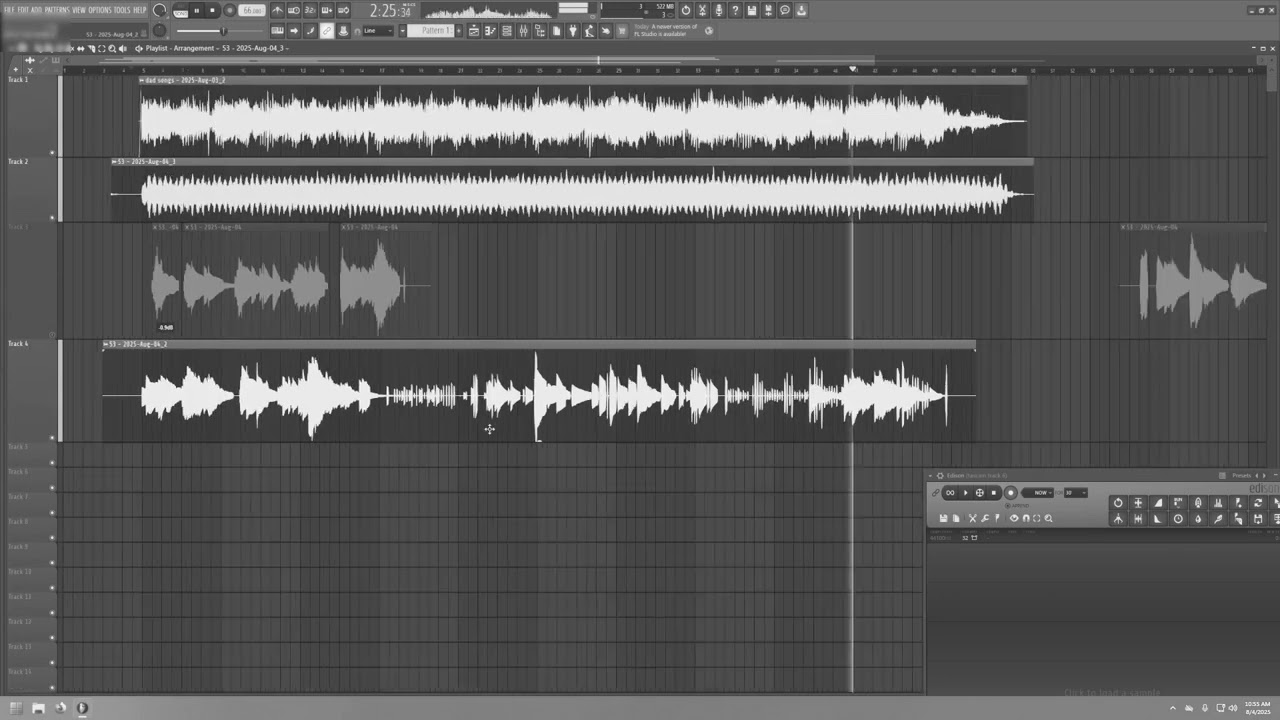Click the undo history icon
Screen dimensions: 1280x720
(686, 10)
